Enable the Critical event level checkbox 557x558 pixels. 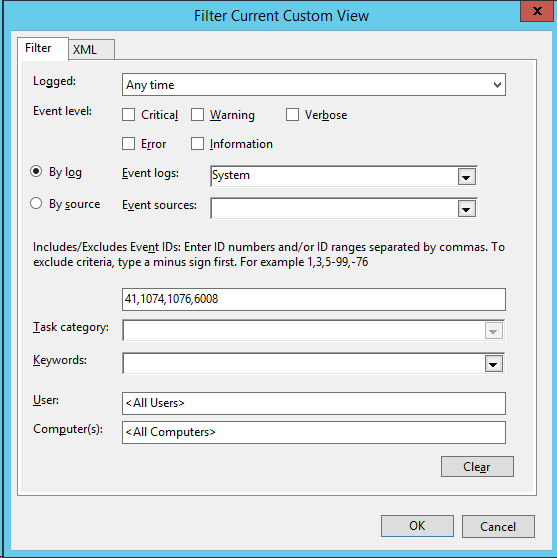coord(128,115)
